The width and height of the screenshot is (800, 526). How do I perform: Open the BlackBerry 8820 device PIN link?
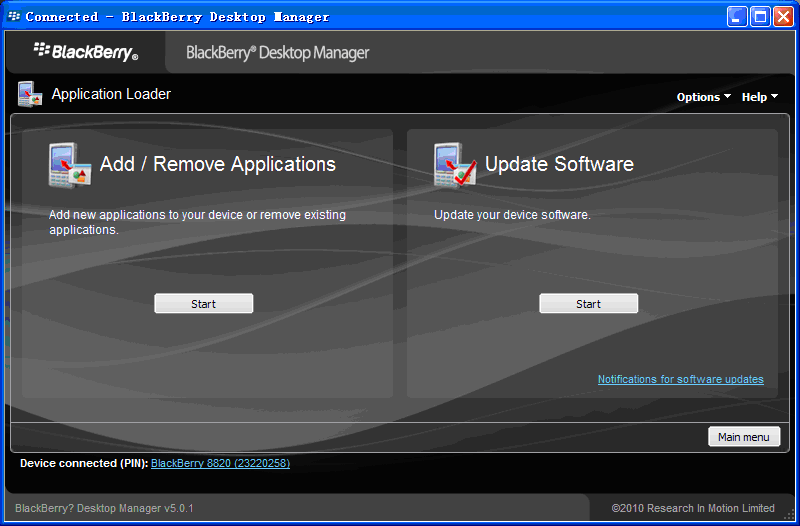pos(220,463)
